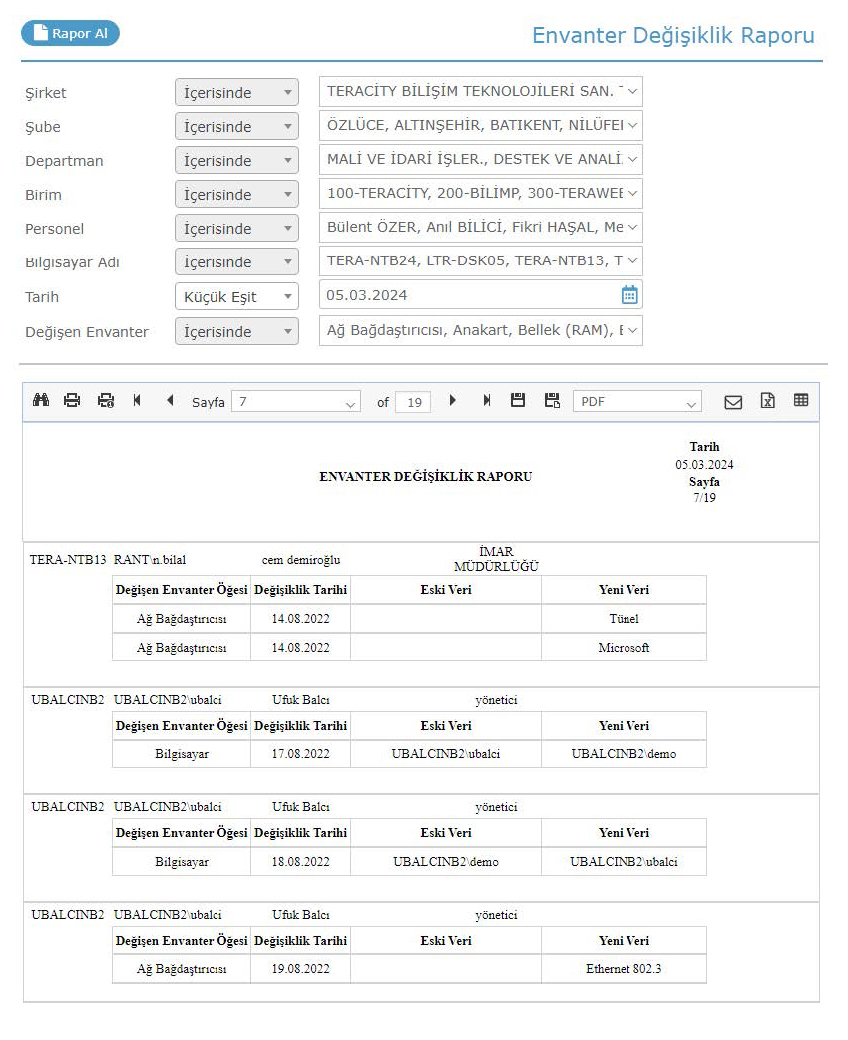Click 'UBALCINB2\demo' in the 17.08.2022 row

[x=624, y=754]
